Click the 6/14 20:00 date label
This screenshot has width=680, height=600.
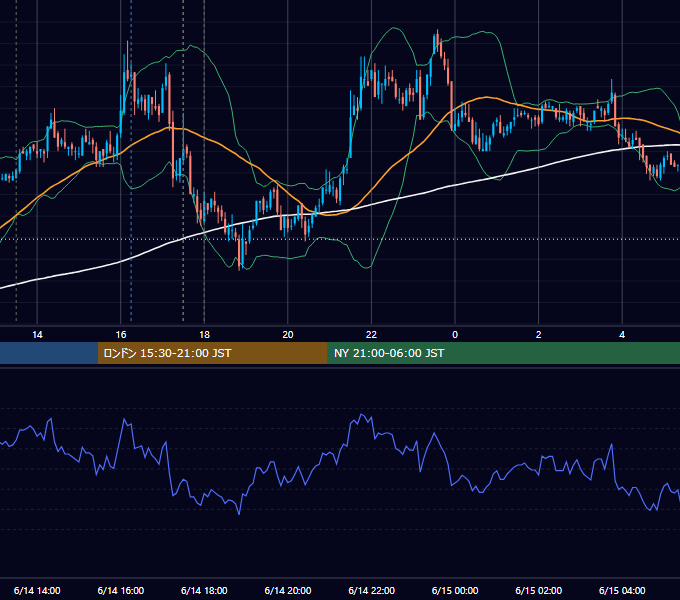[288, 590]
